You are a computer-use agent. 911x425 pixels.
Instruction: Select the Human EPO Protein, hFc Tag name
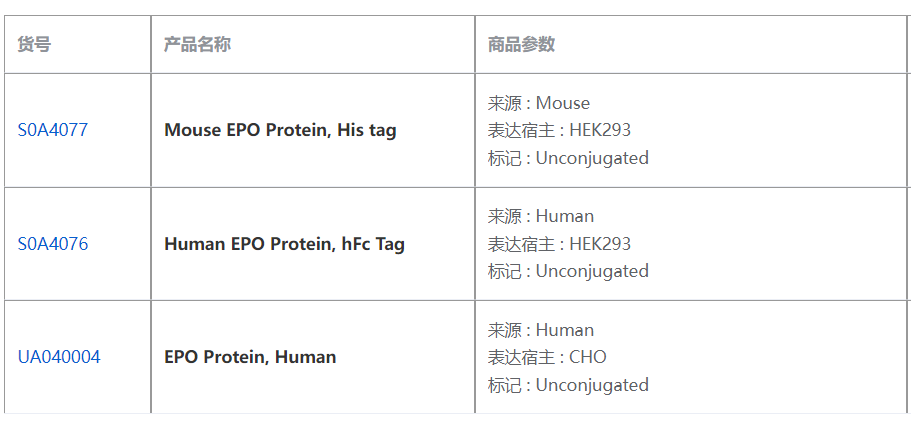point(284,244)
